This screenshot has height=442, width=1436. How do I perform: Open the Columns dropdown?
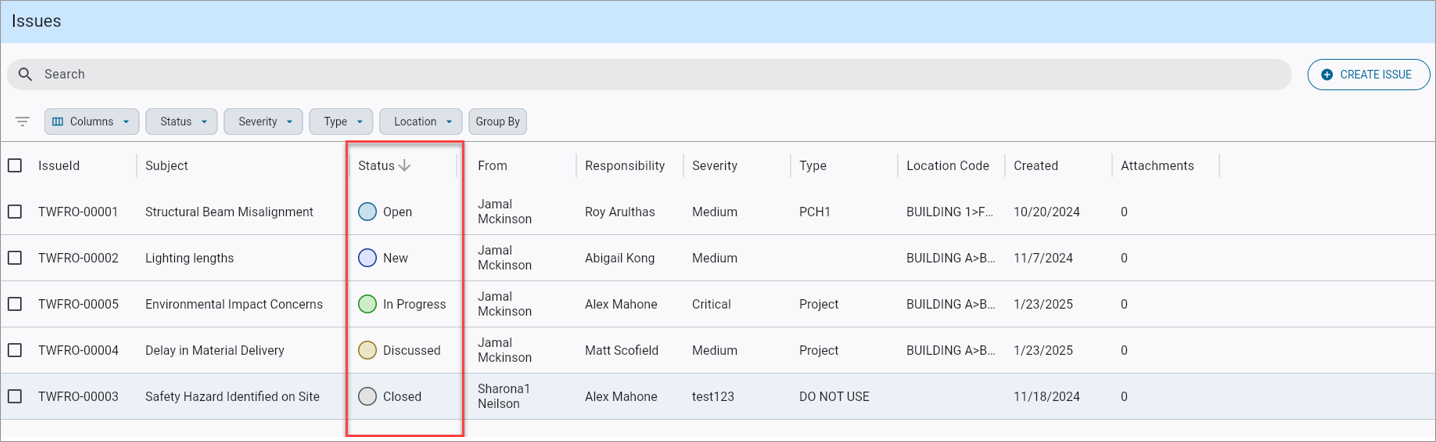[91, 122]
